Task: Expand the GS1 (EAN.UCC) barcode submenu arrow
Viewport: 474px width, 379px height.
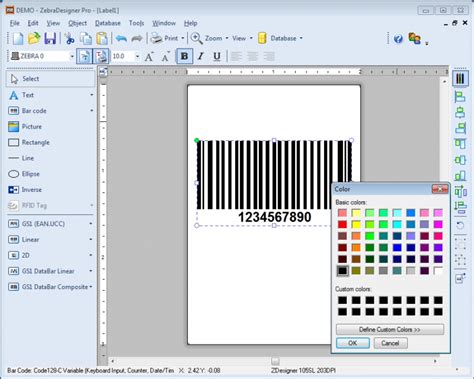Action: (91, 224)
